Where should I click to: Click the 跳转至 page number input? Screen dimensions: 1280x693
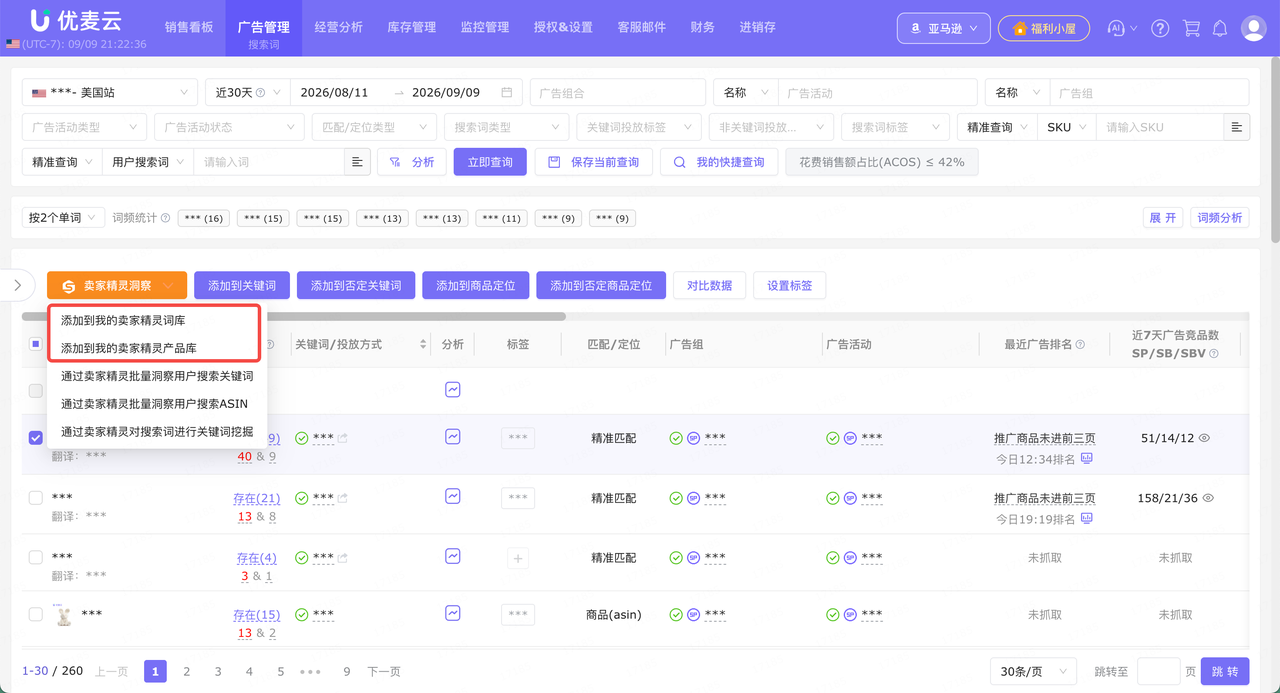pyautogui.click(x=1159, y=672)
